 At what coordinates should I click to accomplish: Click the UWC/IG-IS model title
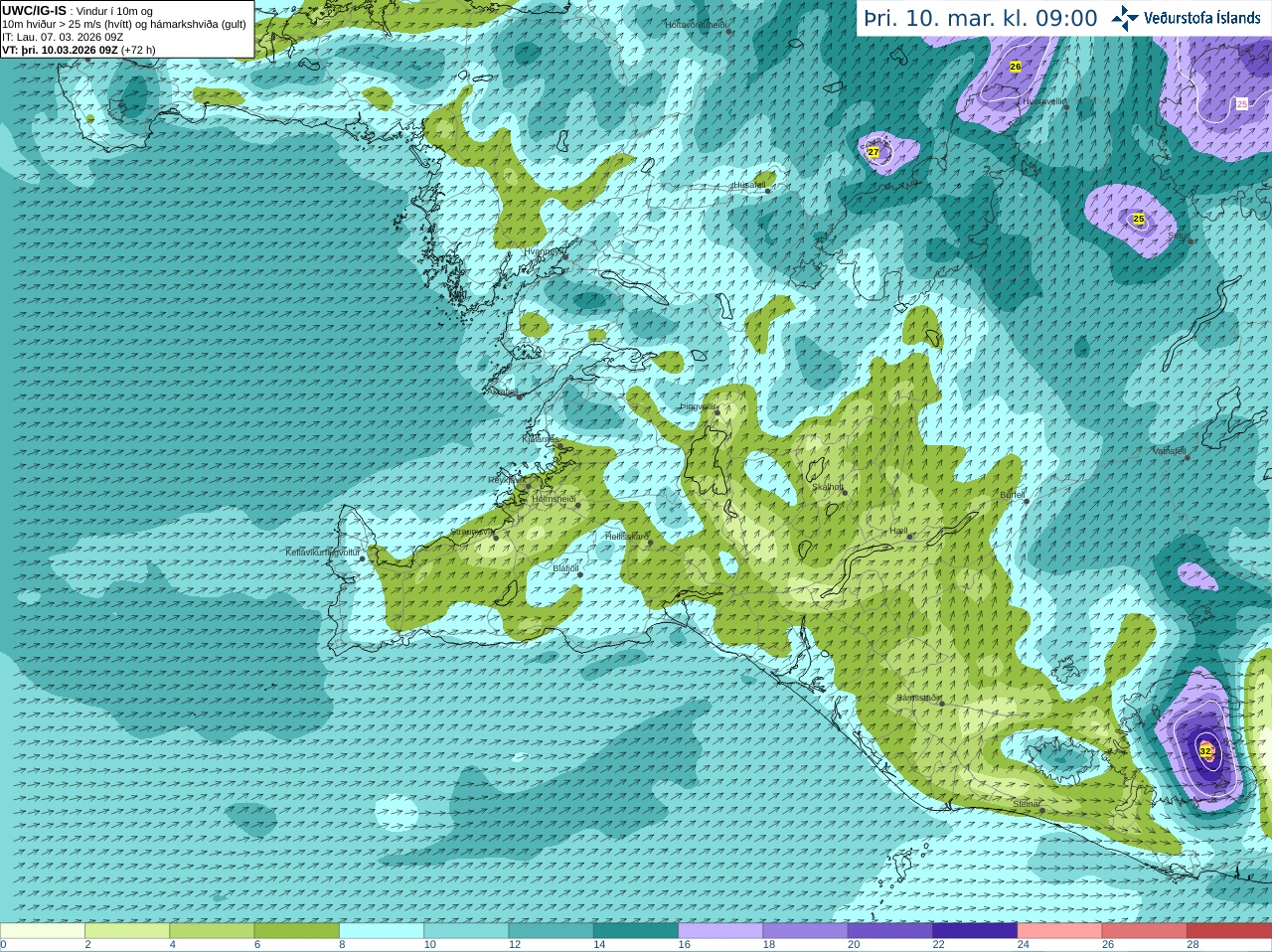[34, 11]
